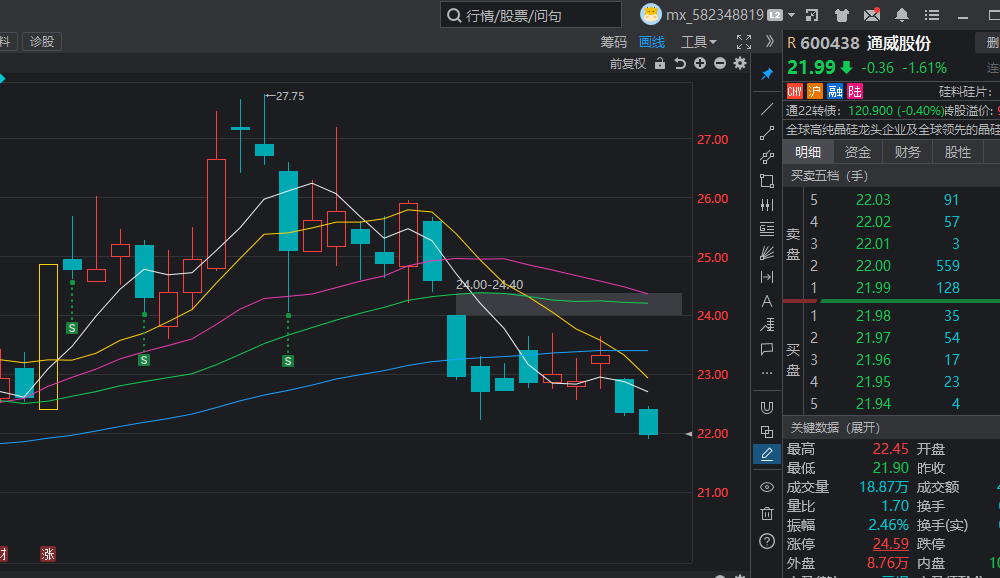Open notifications bell icon
This screenshot has height=578, width=1000.
pos(902,15)
